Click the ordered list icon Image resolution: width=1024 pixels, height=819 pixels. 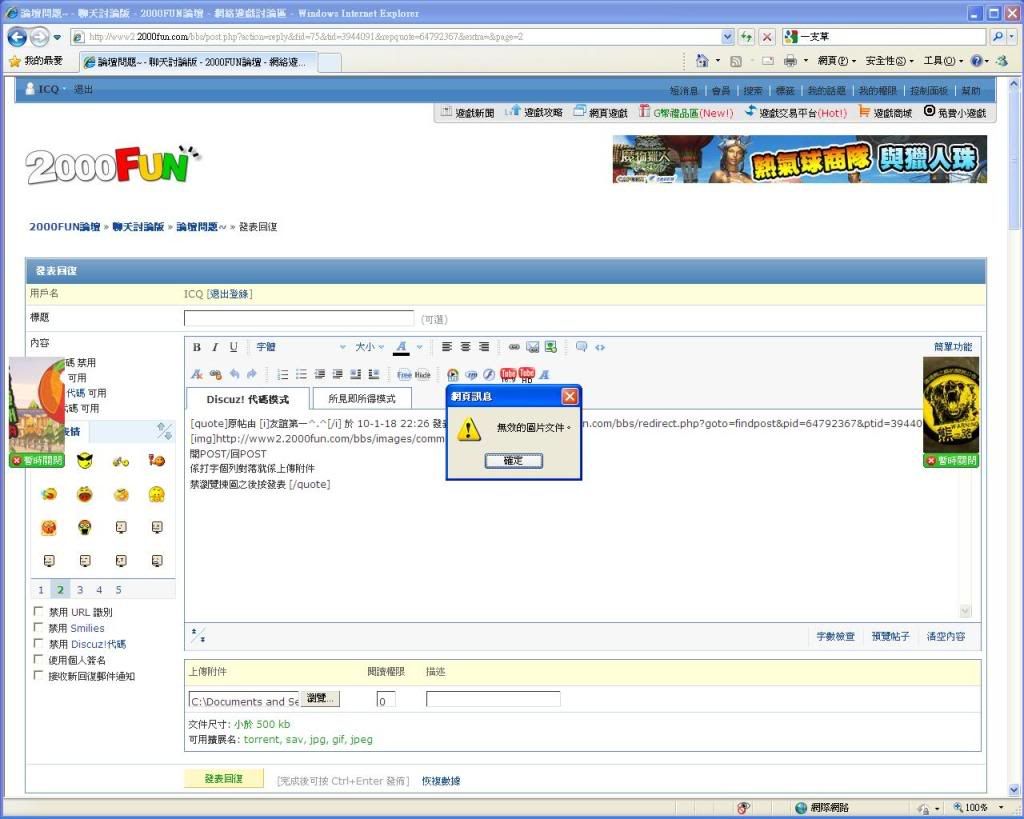283,374
